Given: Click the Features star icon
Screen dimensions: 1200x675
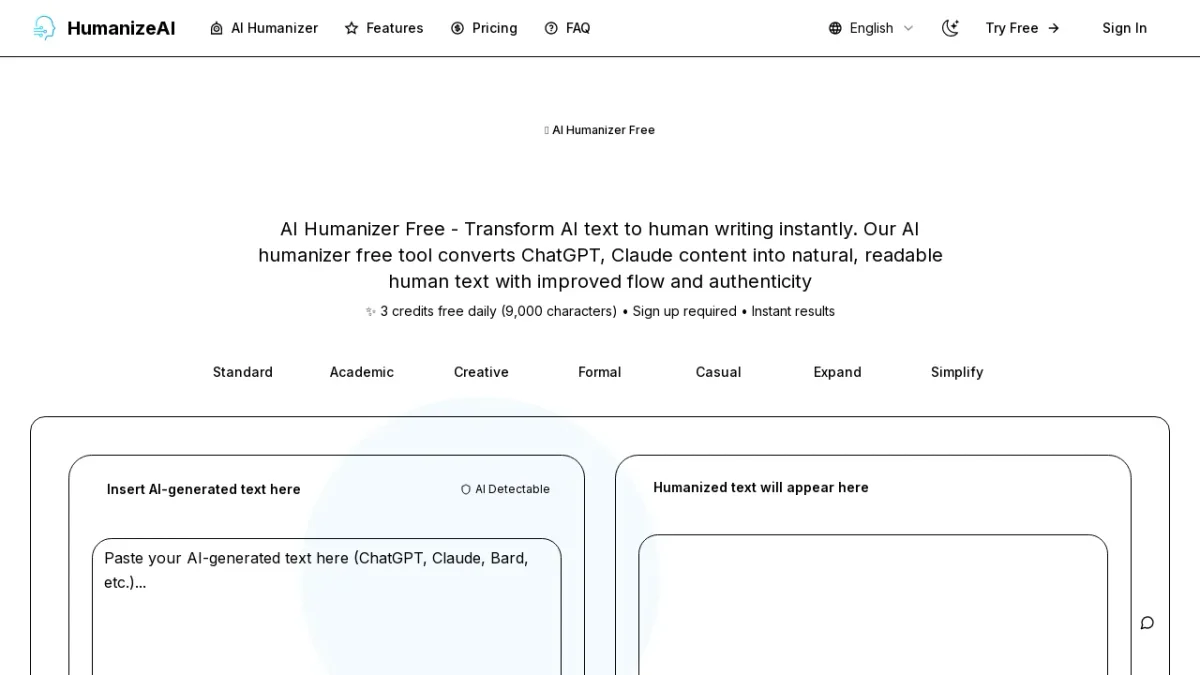Looking at the screenshot, I should coord(351,28).
